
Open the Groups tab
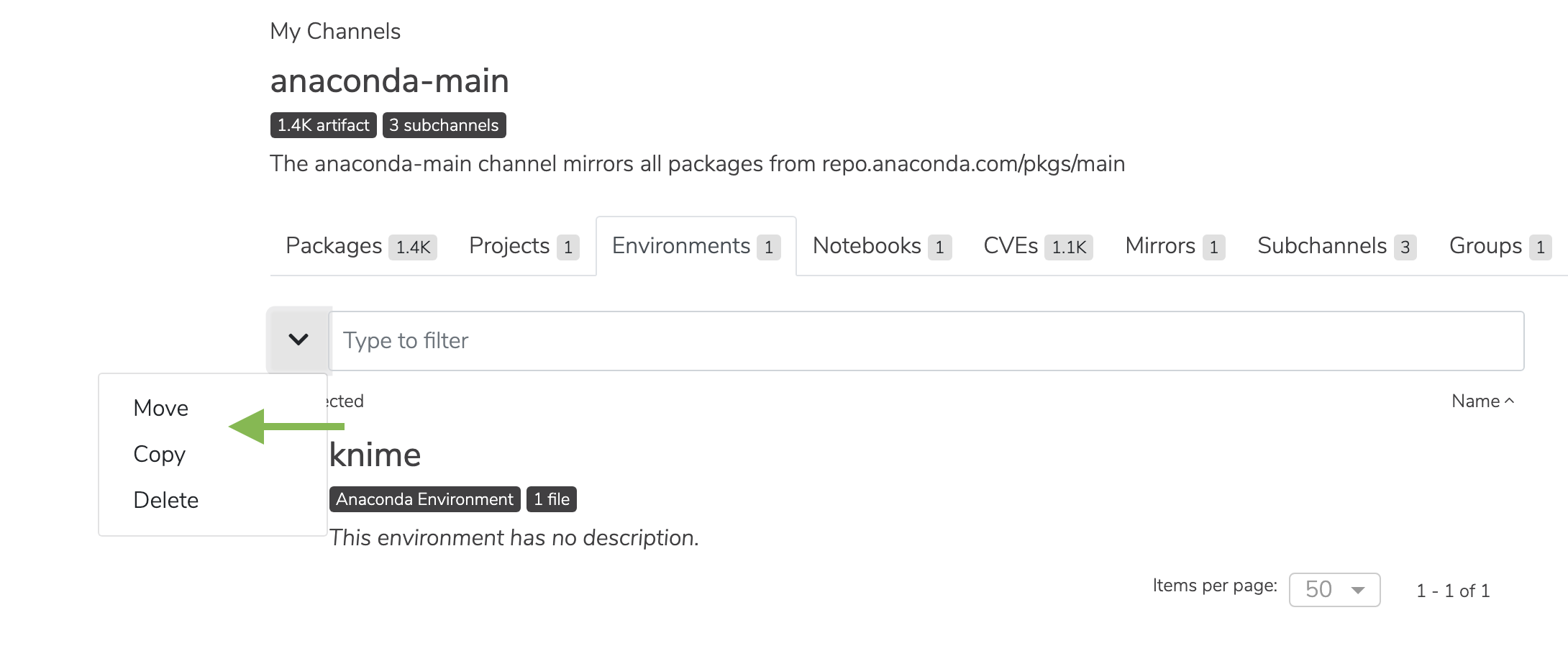pyautogui.click(x=1500, y=246)
